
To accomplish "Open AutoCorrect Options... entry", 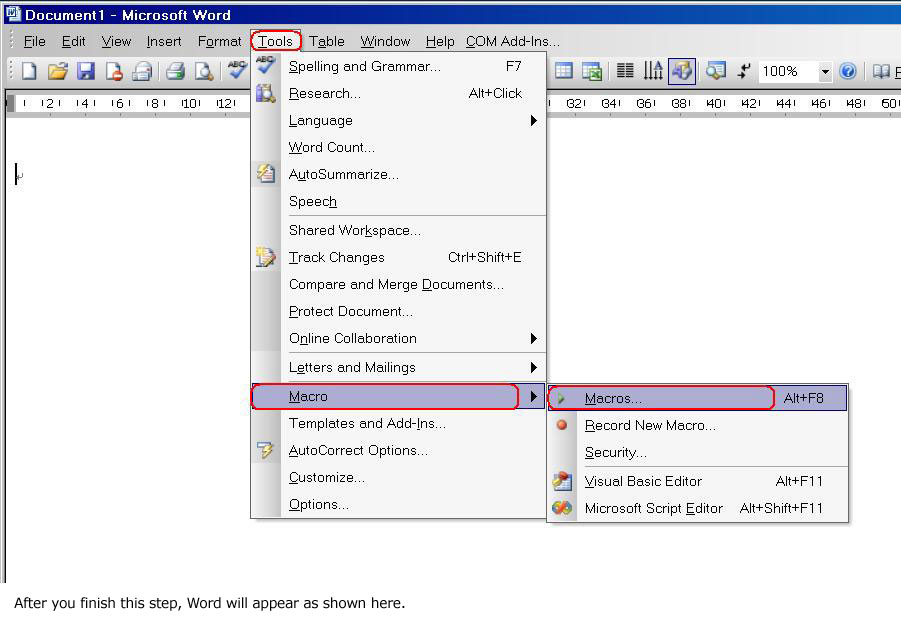I will (x=398, y=450).
